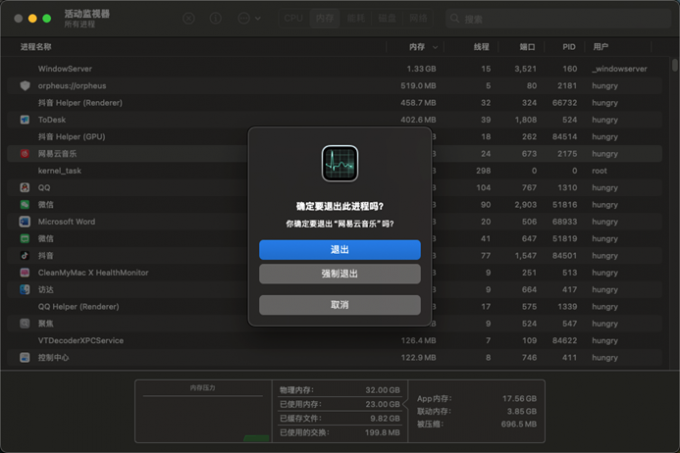Select the 抖音 Helper (GPU) row

coord(334,137)
